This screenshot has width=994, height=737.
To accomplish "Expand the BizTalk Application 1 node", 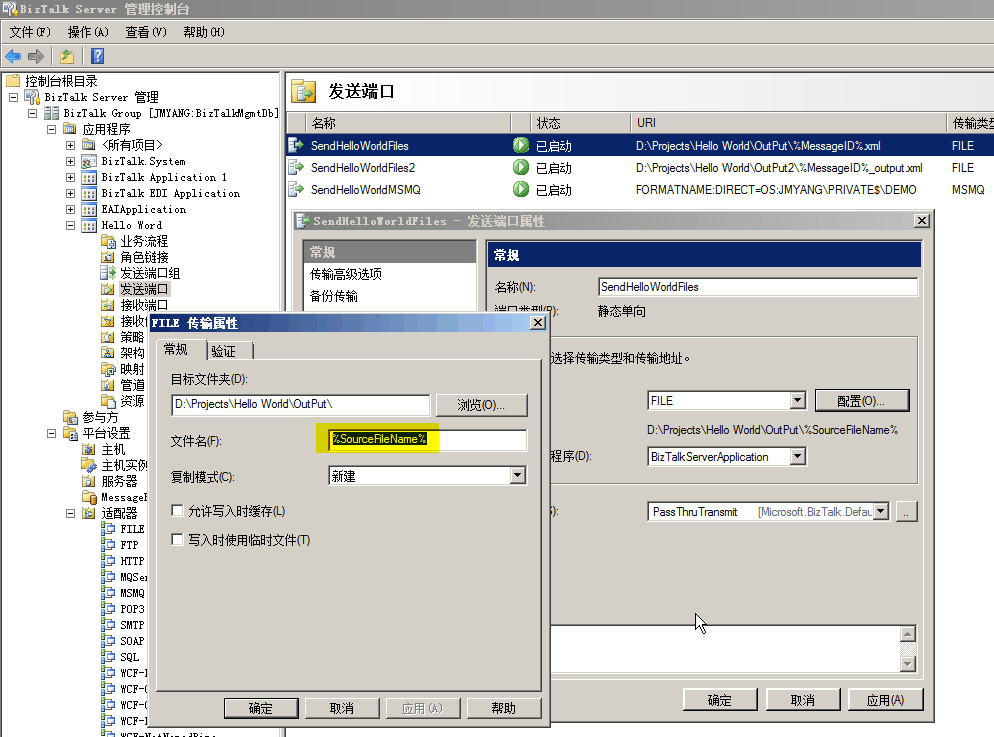I will coord(70,177).
